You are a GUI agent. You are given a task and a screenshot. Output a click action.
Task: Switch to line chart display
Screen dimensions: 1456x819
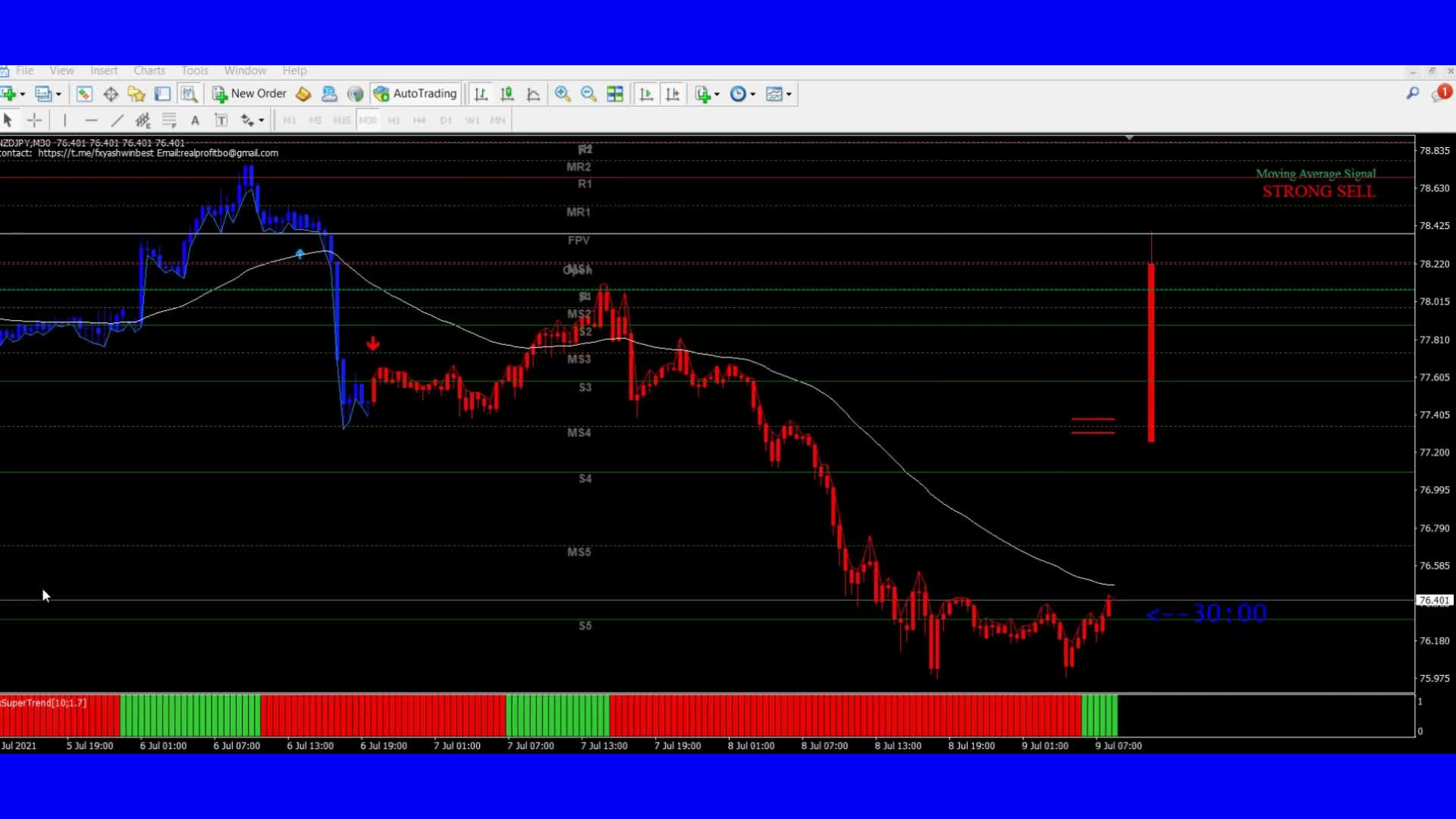point(533,94)
